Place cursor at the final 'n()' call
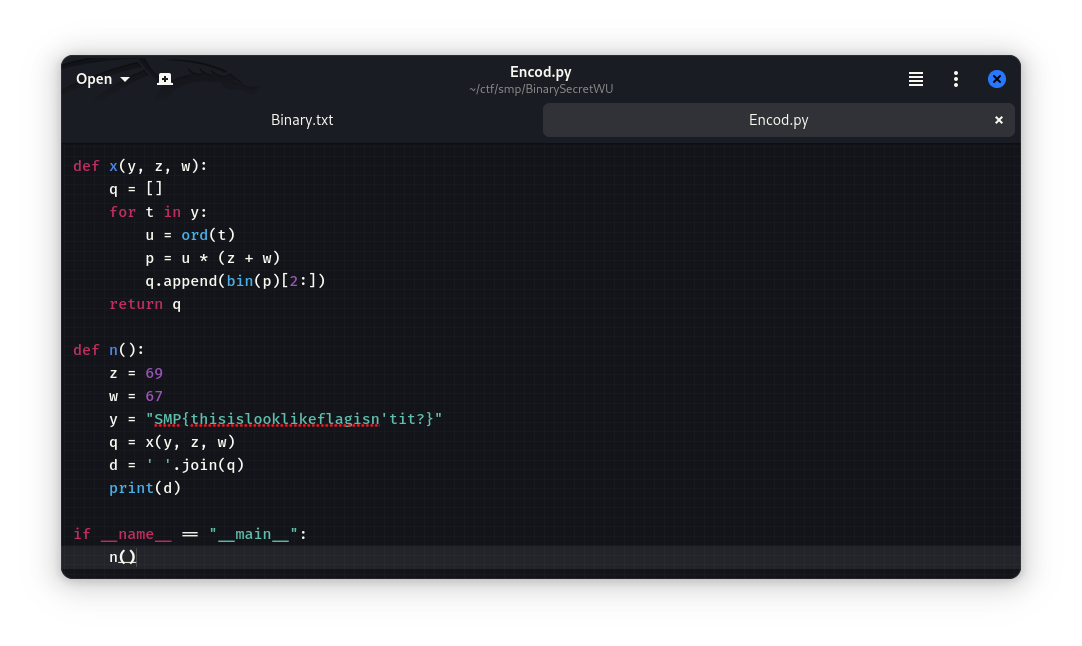The height and width of the screenshot is (646, 1082). tap(122, 557)
